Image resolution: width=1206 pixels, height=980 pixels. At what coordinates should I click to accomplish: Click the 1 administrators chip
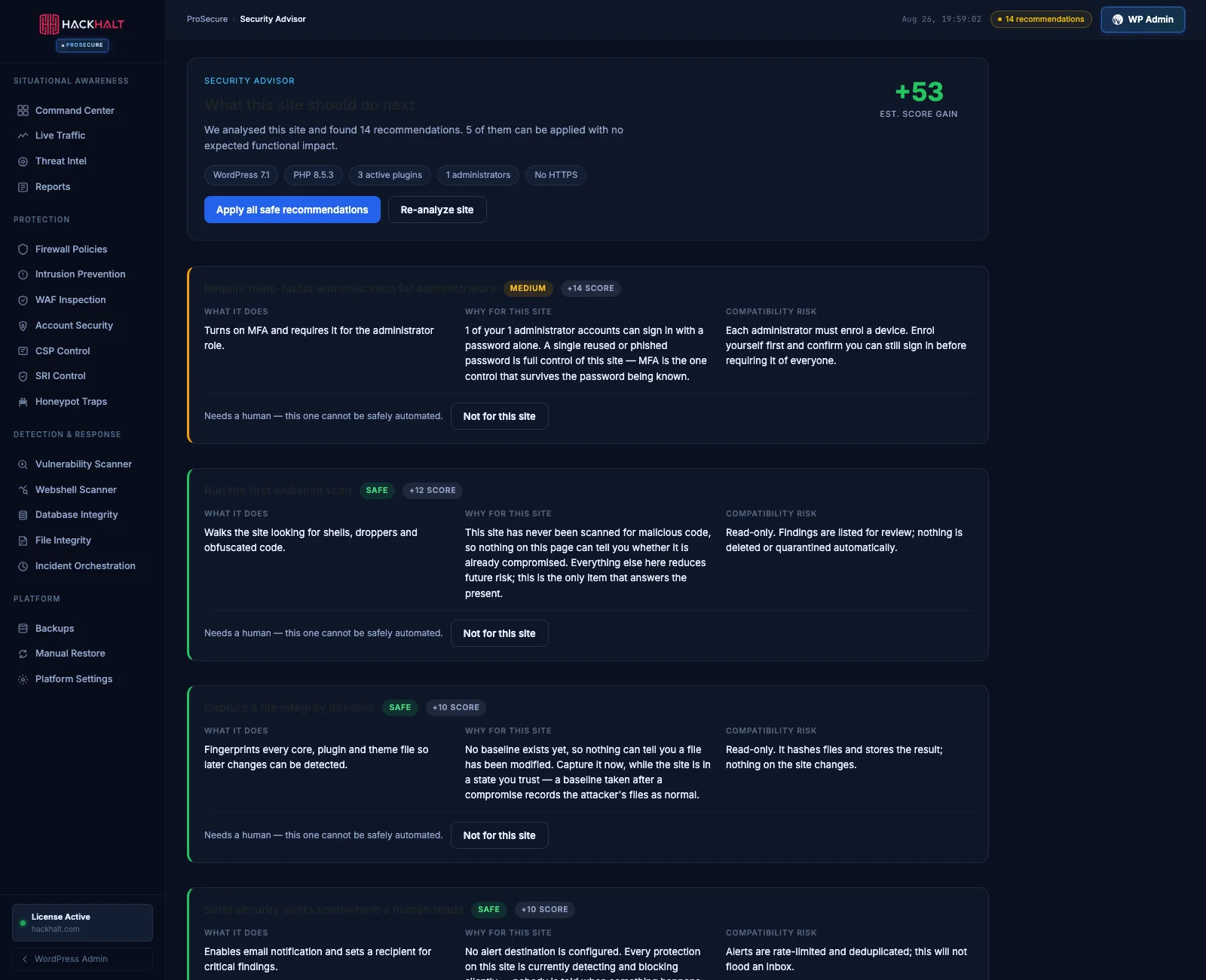coord(478,175)
